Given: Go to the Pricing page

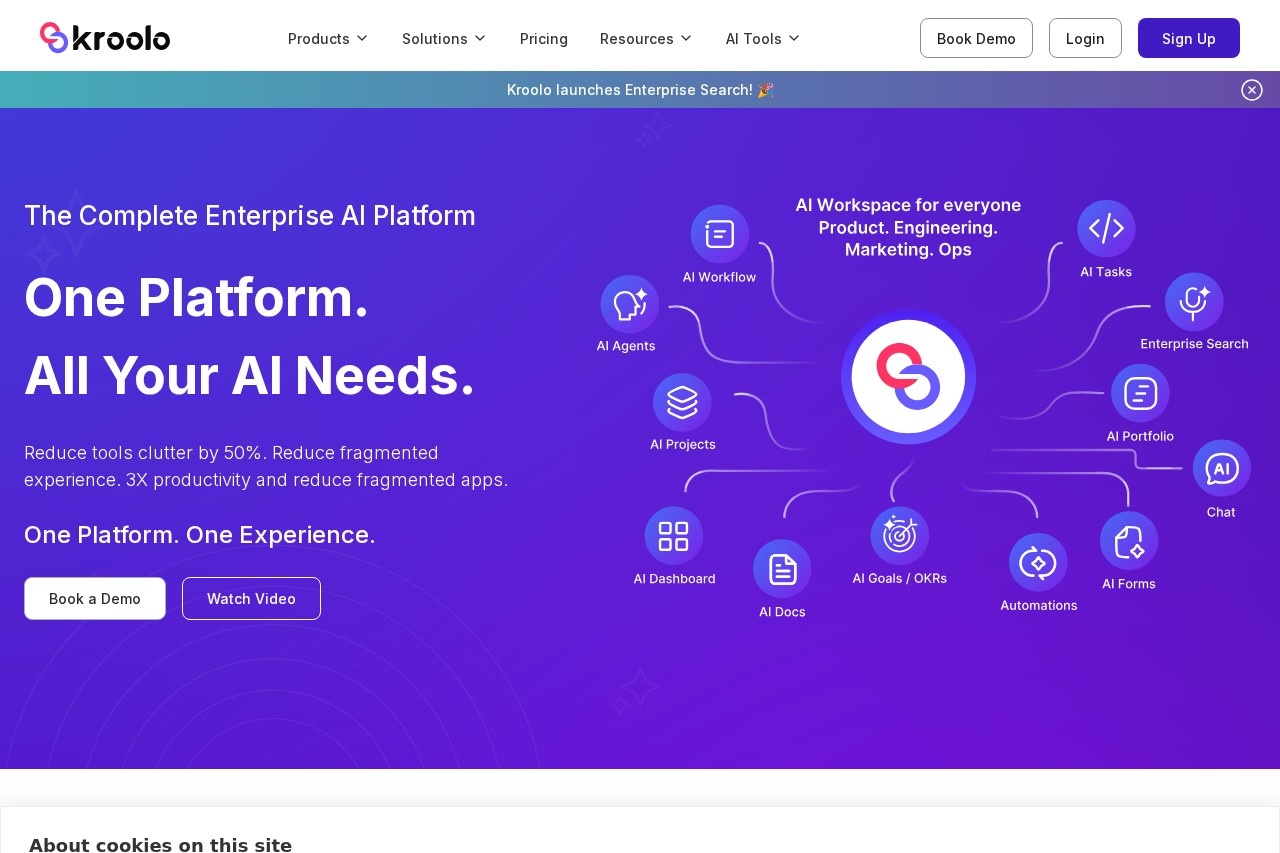Looking at the screenshot, I should tap(544, 38).
